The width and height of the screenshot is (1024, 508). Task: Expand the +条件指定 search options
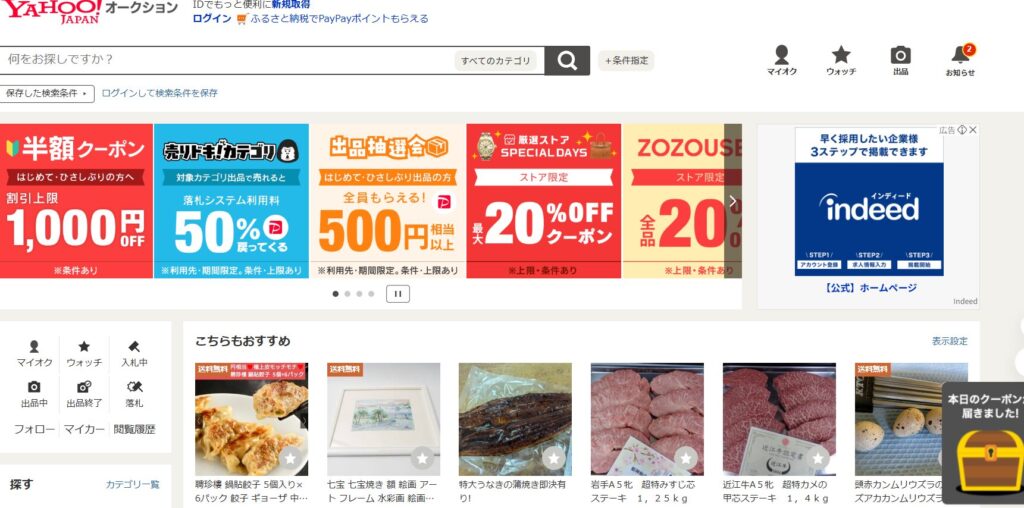626,61
